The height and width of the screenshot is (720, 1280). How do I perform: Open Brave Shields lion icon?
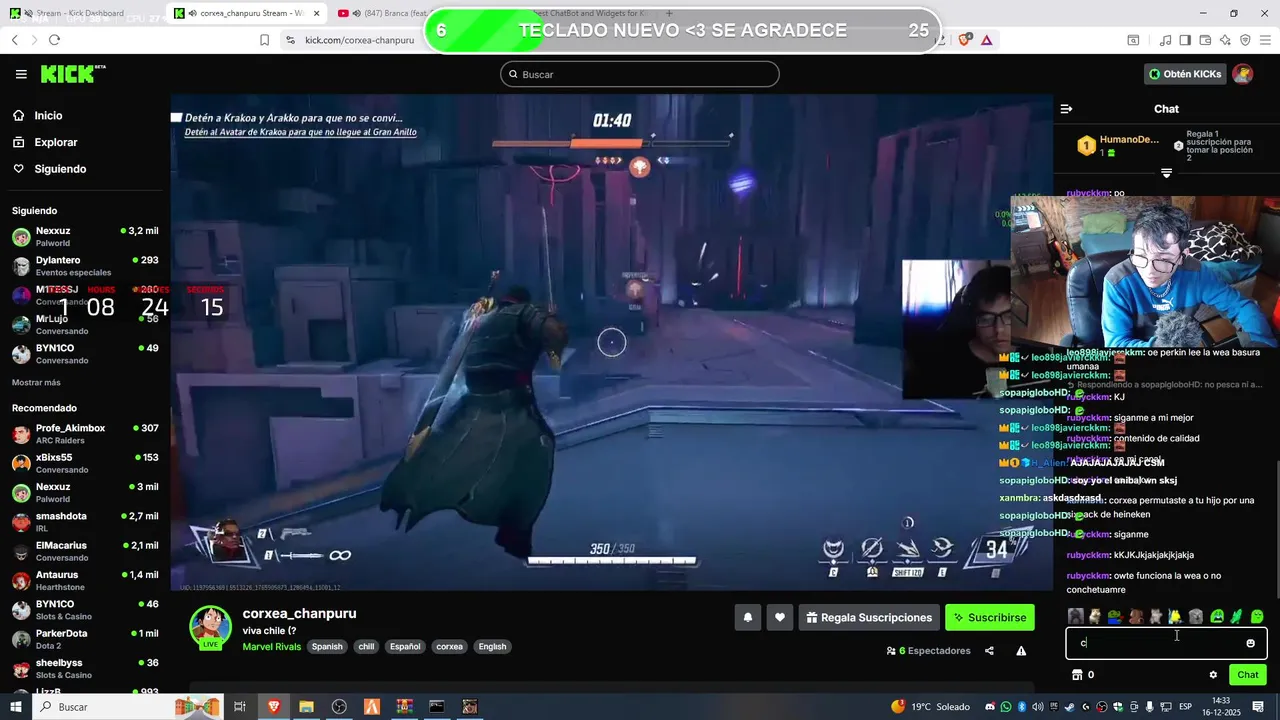tap(965, 40)
